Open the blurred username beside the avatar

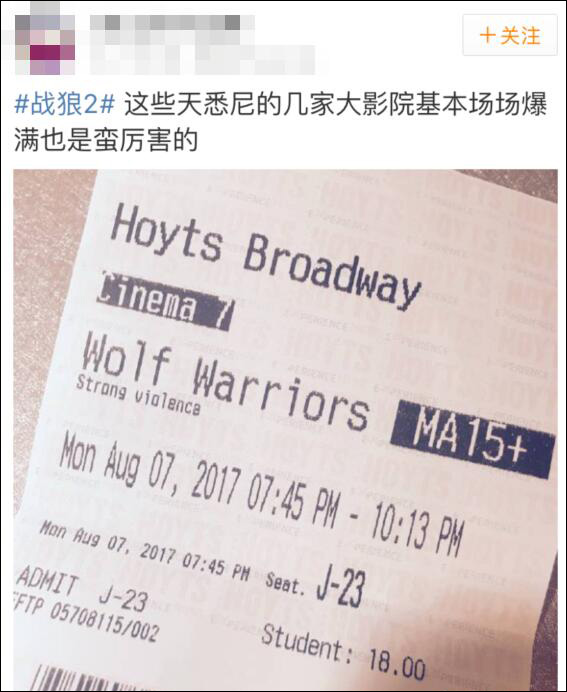(x=172, y=23)
